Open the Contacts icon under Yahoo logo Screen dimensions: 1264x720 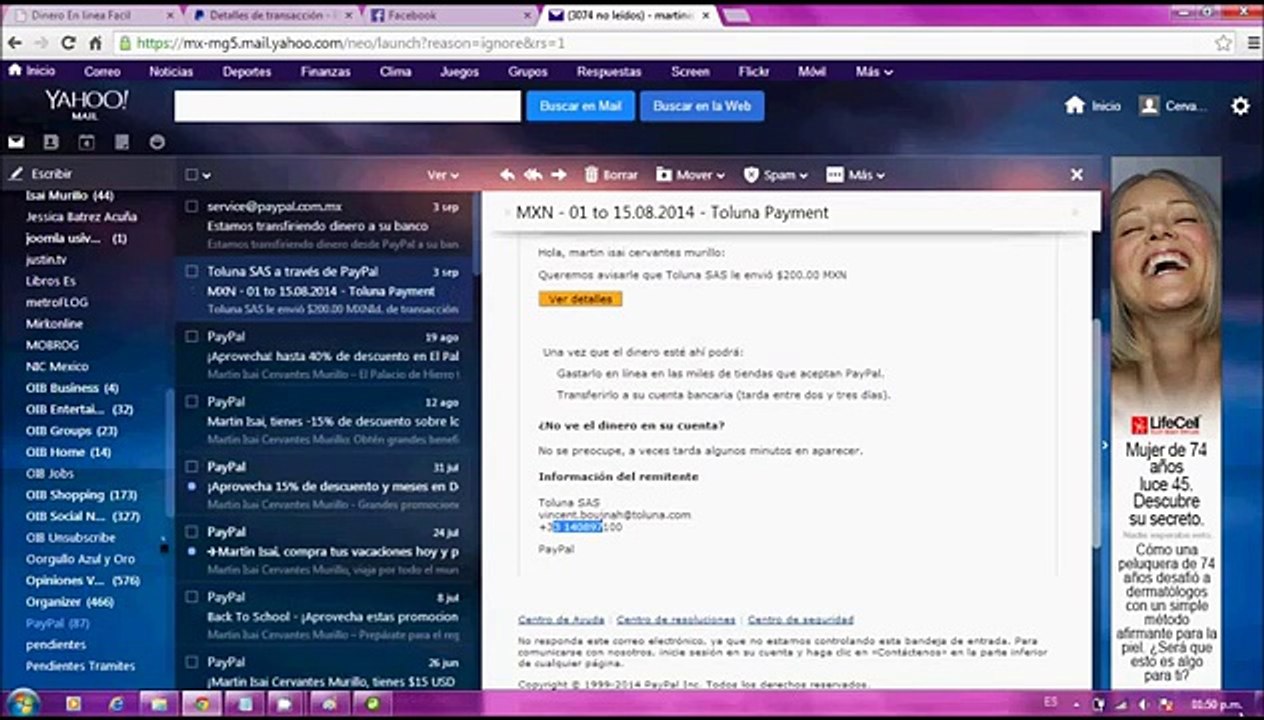pos(51,142)
